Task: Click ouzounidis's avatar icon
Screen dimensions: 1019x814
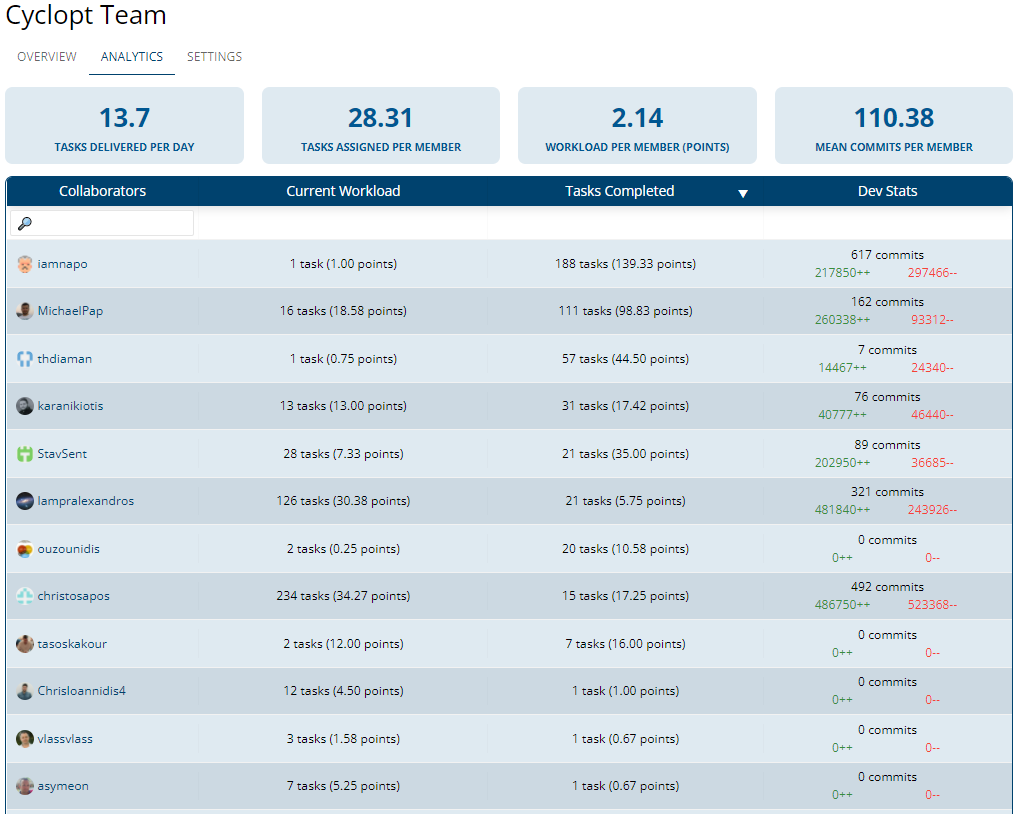Action: [25, 549]
